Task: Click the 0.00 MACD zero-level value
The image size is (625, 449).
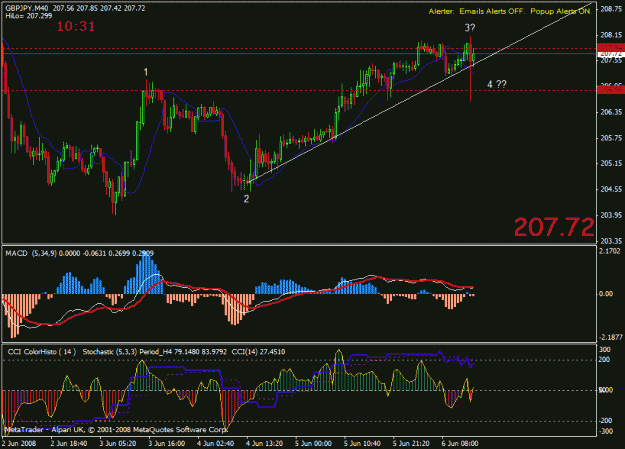Action: 606,293
